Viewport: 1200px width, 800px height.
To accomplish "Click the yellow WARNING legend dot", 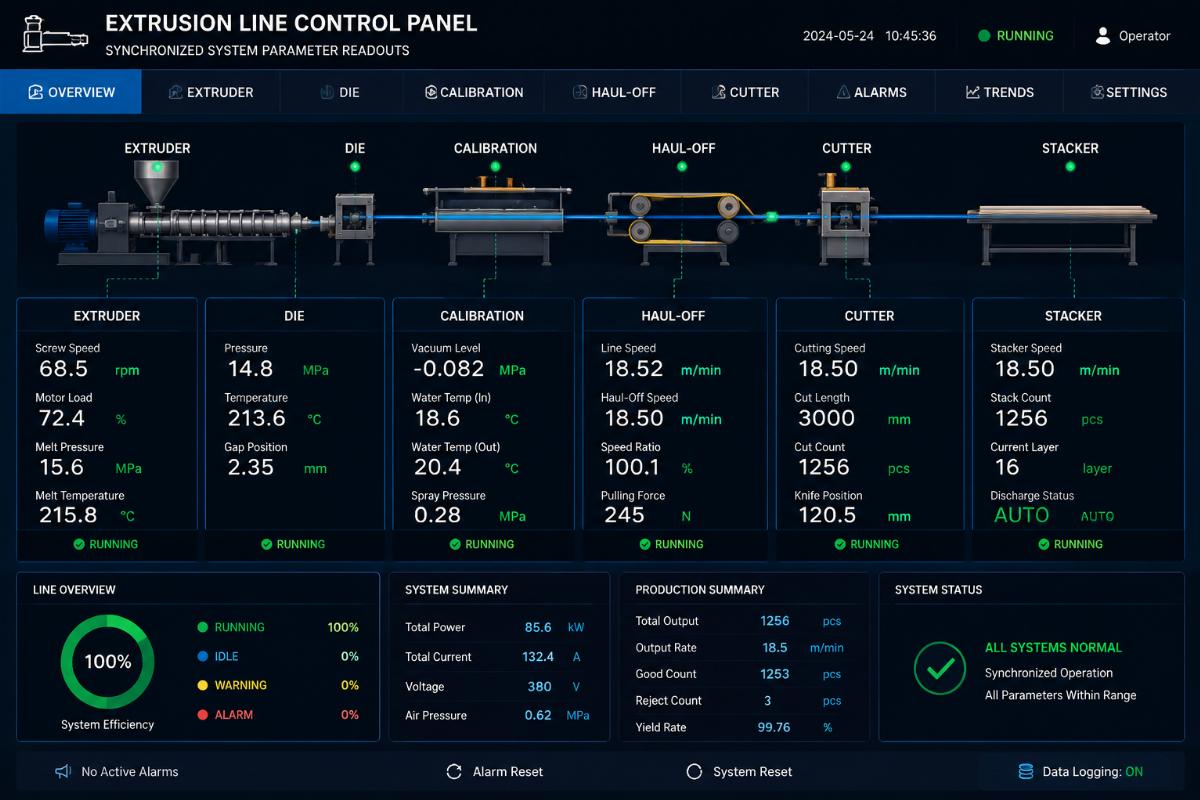I will coord(202,685).
